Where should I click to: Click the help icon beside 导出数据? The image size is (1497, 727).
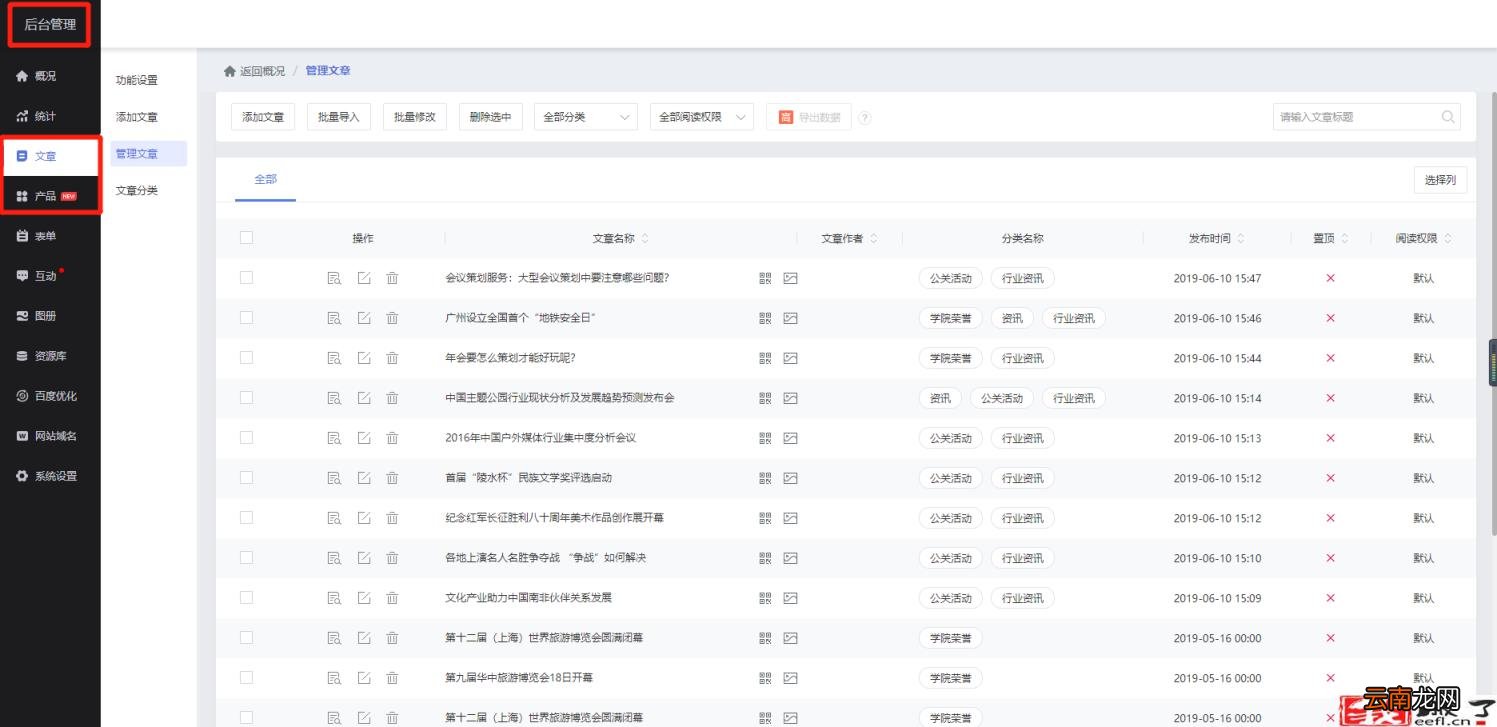tap(865, 118)
